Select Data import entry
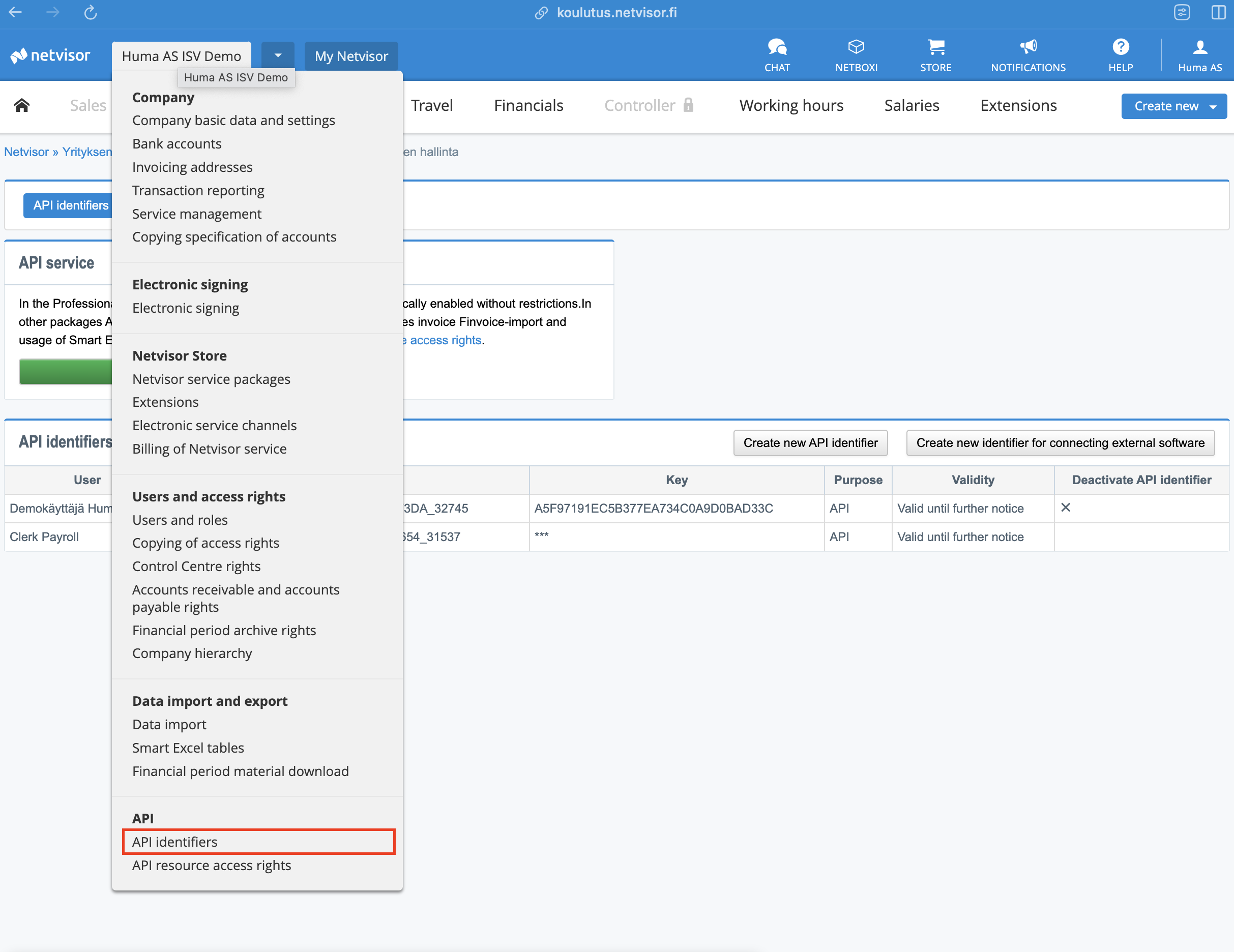Screen dimensions: 1234x952 point(169,724)
